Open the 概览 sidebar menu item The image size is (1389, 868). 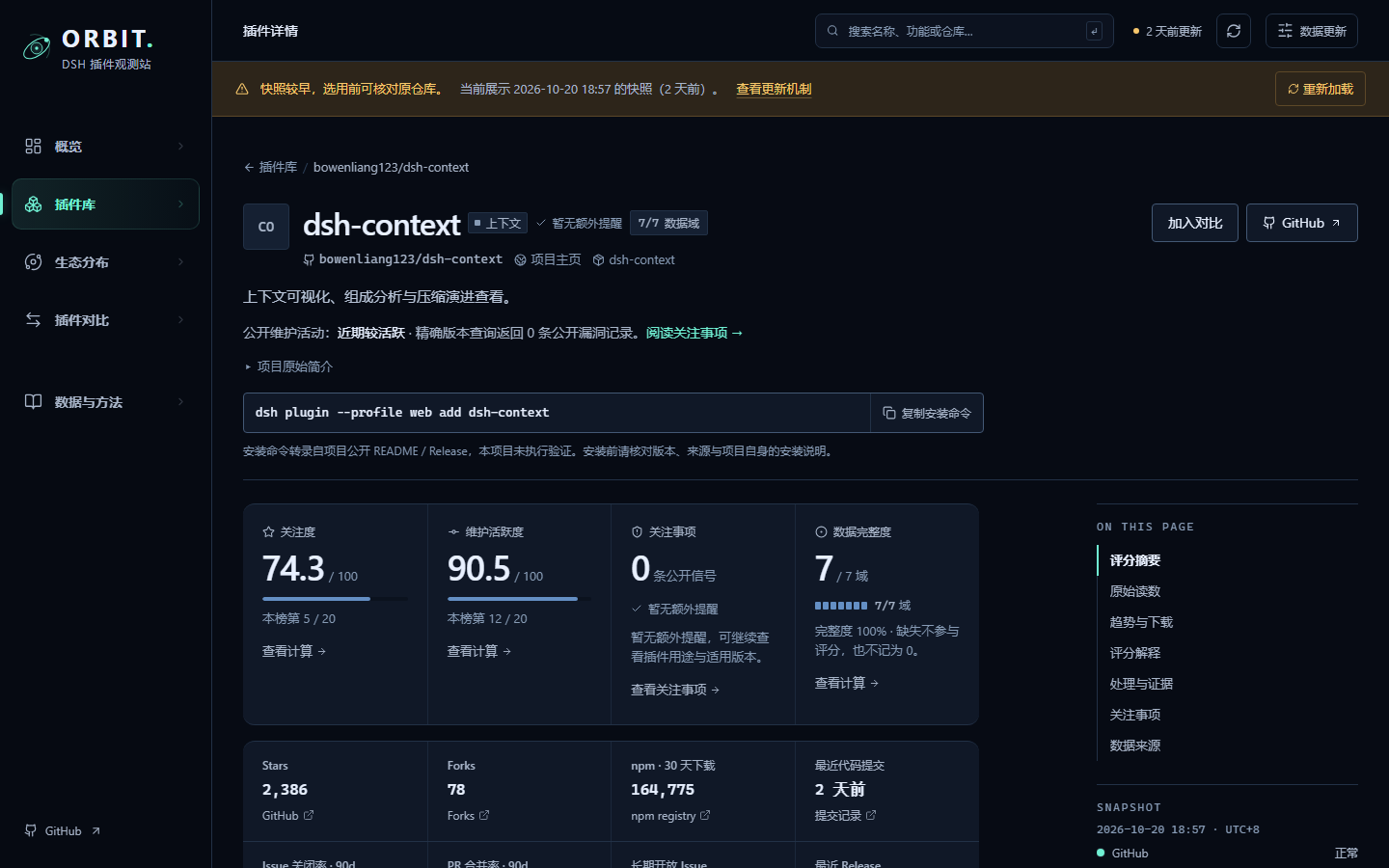point(105,146)
